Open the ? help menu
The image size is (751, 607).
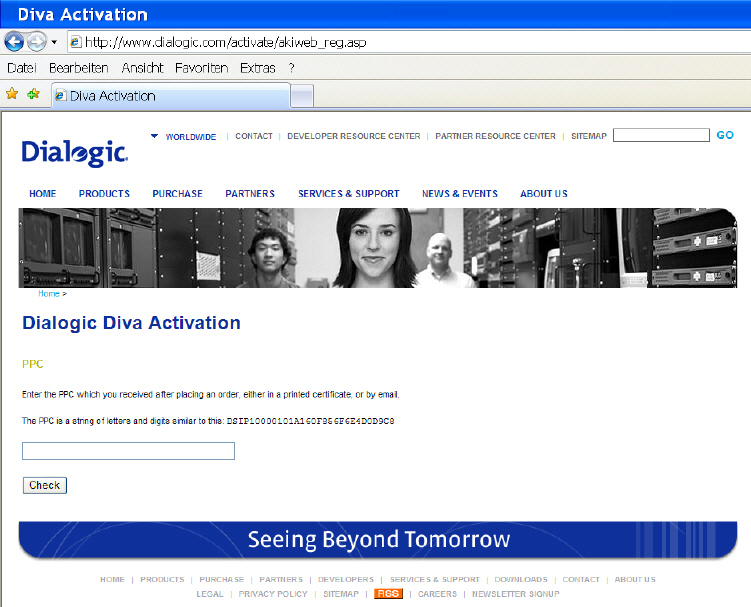click(291, 68)
